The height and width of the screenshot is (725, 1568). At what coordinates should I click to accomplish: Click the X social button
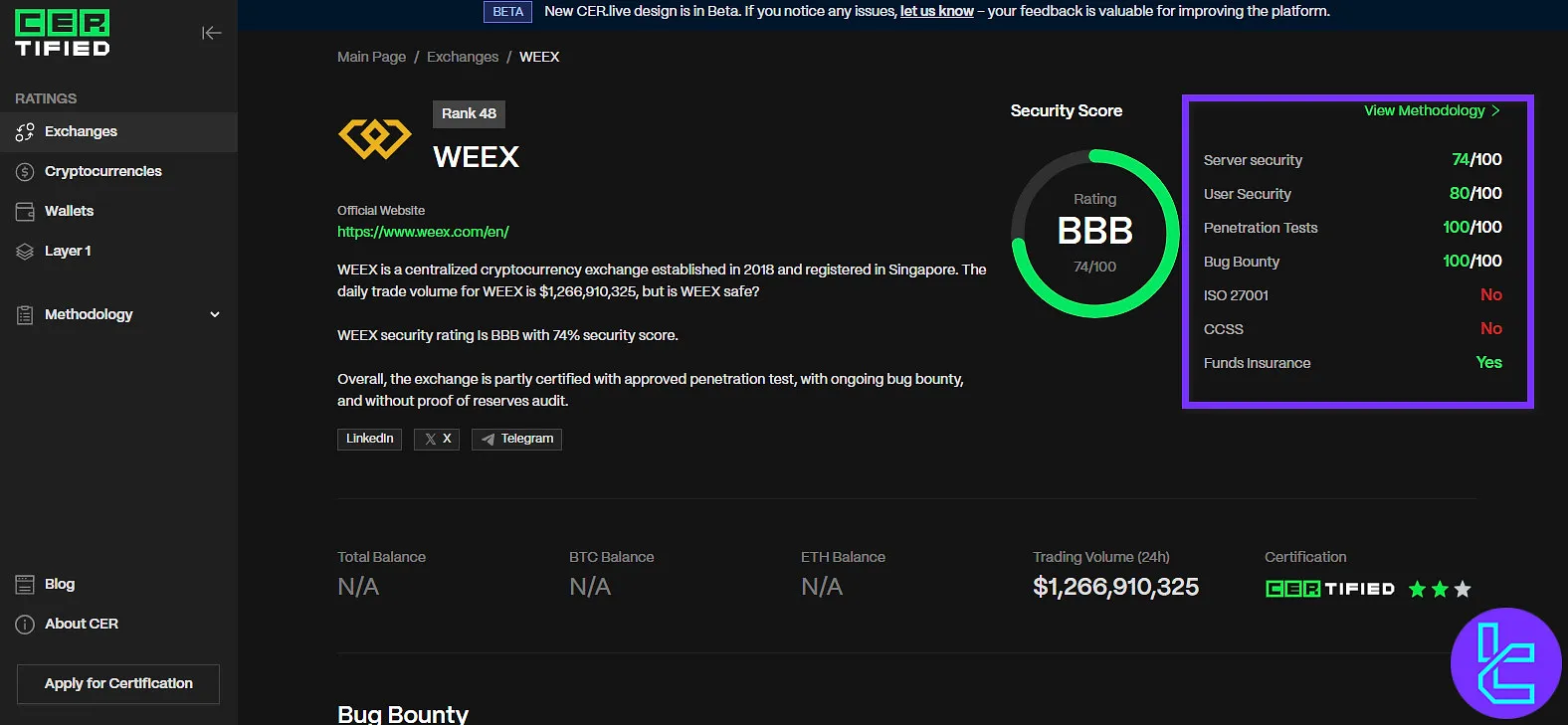(438, 439)
